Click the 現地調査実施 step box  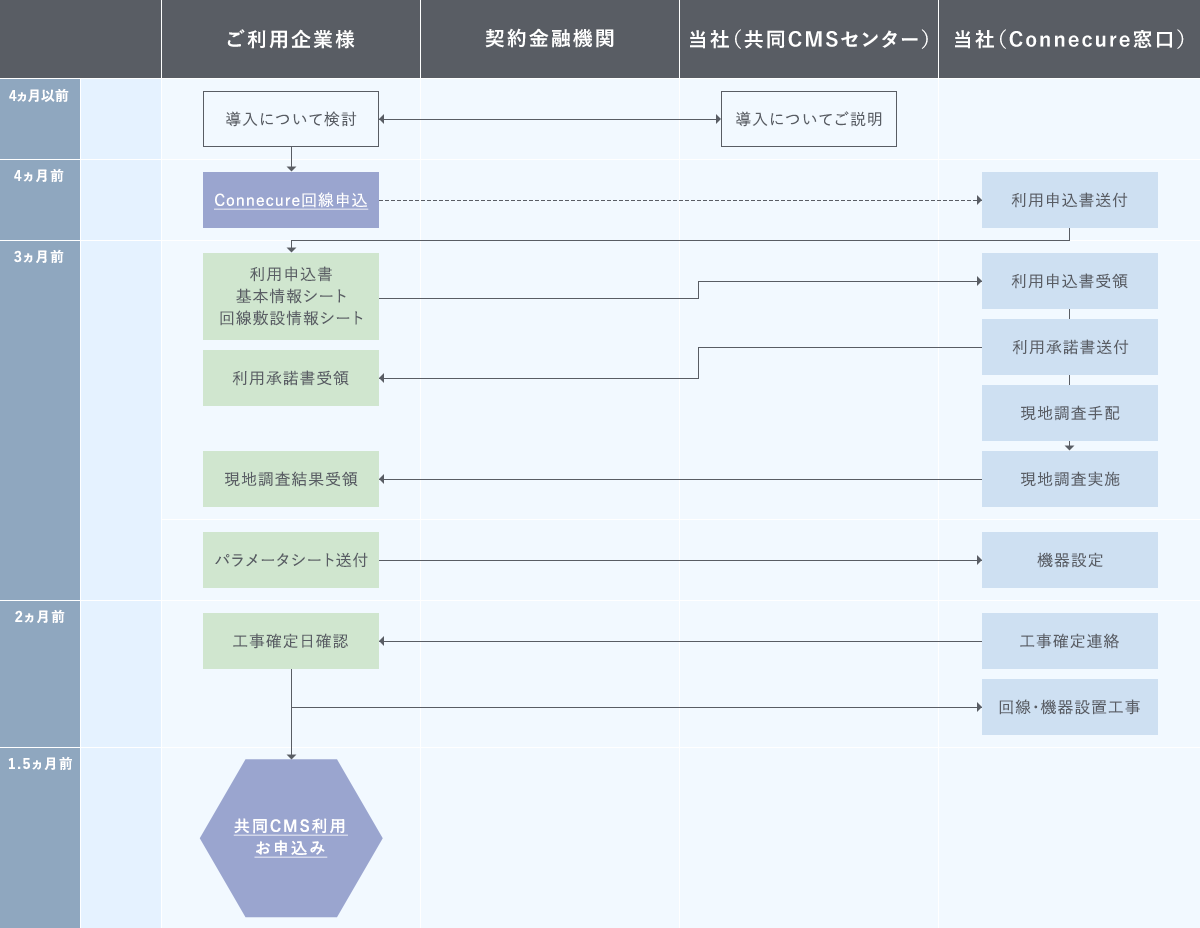(1069, 479)
